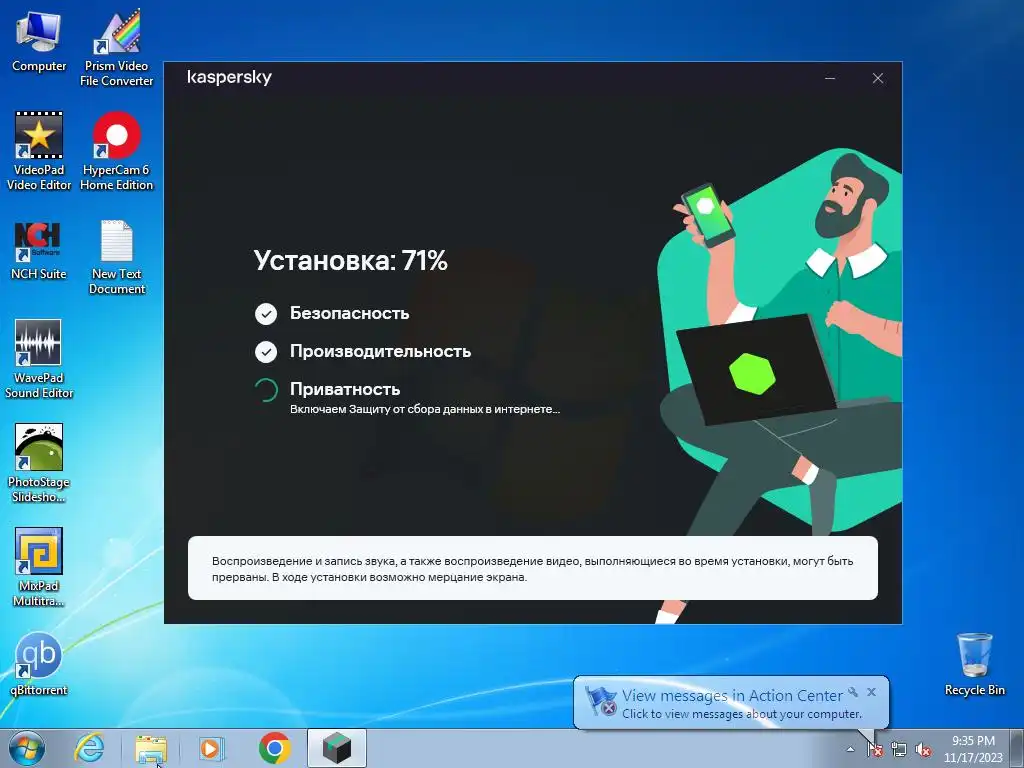The width and height of the screenshot is (1024, 768).
Task: Click the Включаем Защиту от сбора данных text
Action: coord(425,409)
